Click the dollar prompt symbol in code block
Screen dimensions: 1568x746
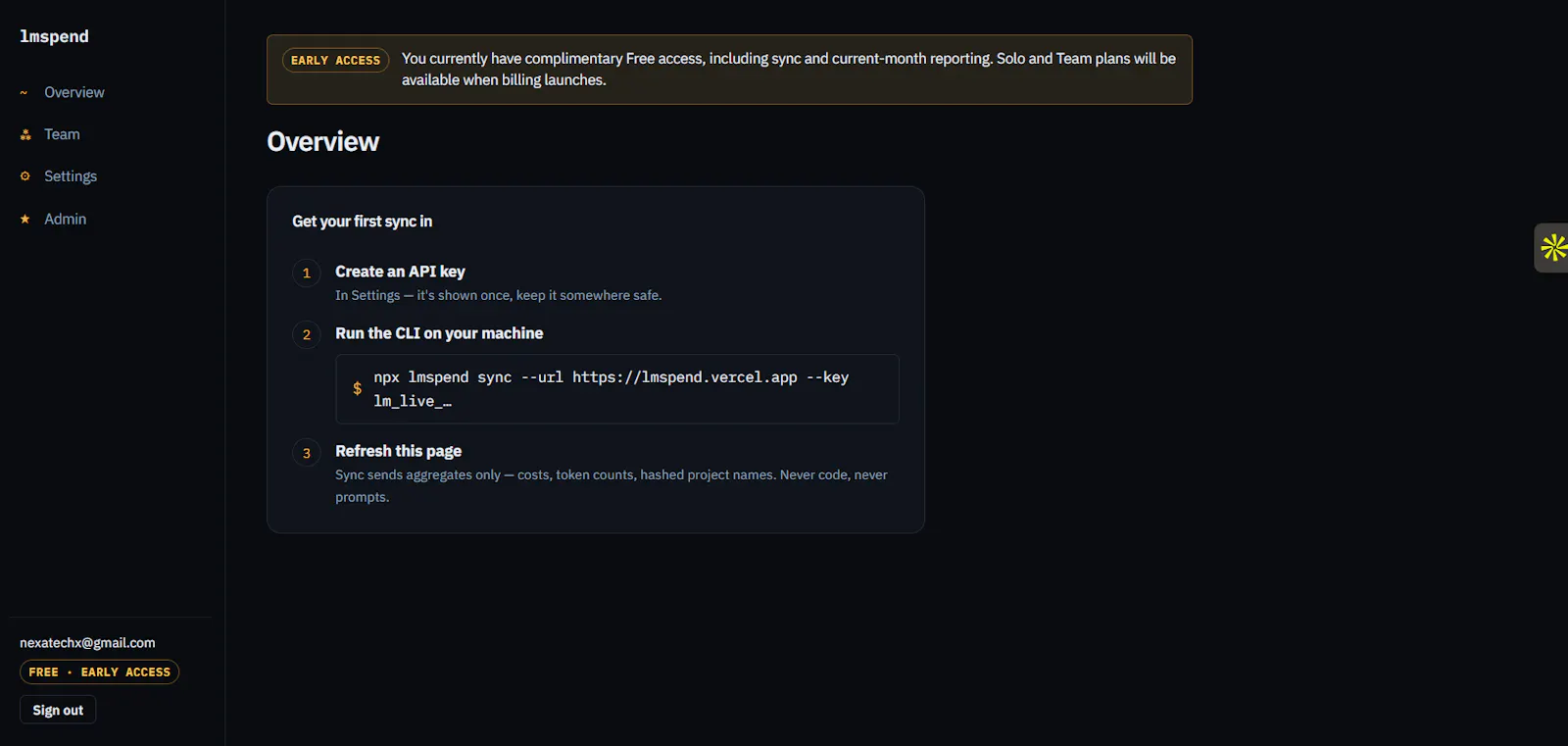357,388
